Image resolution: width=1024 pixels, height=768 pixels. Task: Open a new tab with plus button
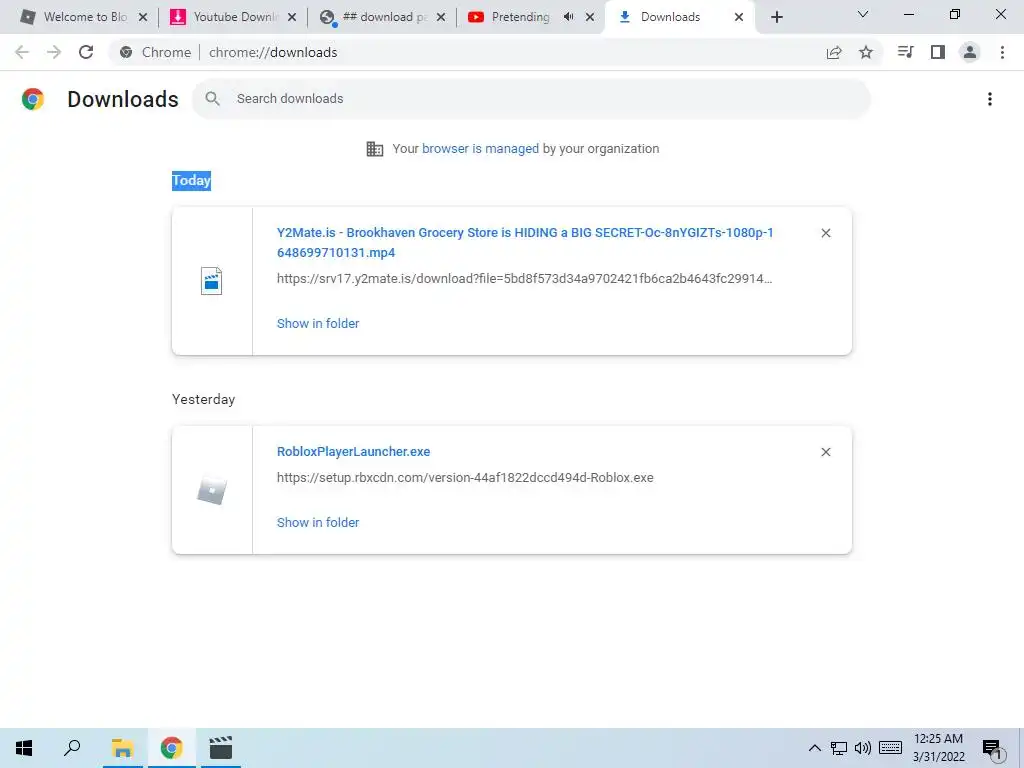coord(776,17)
